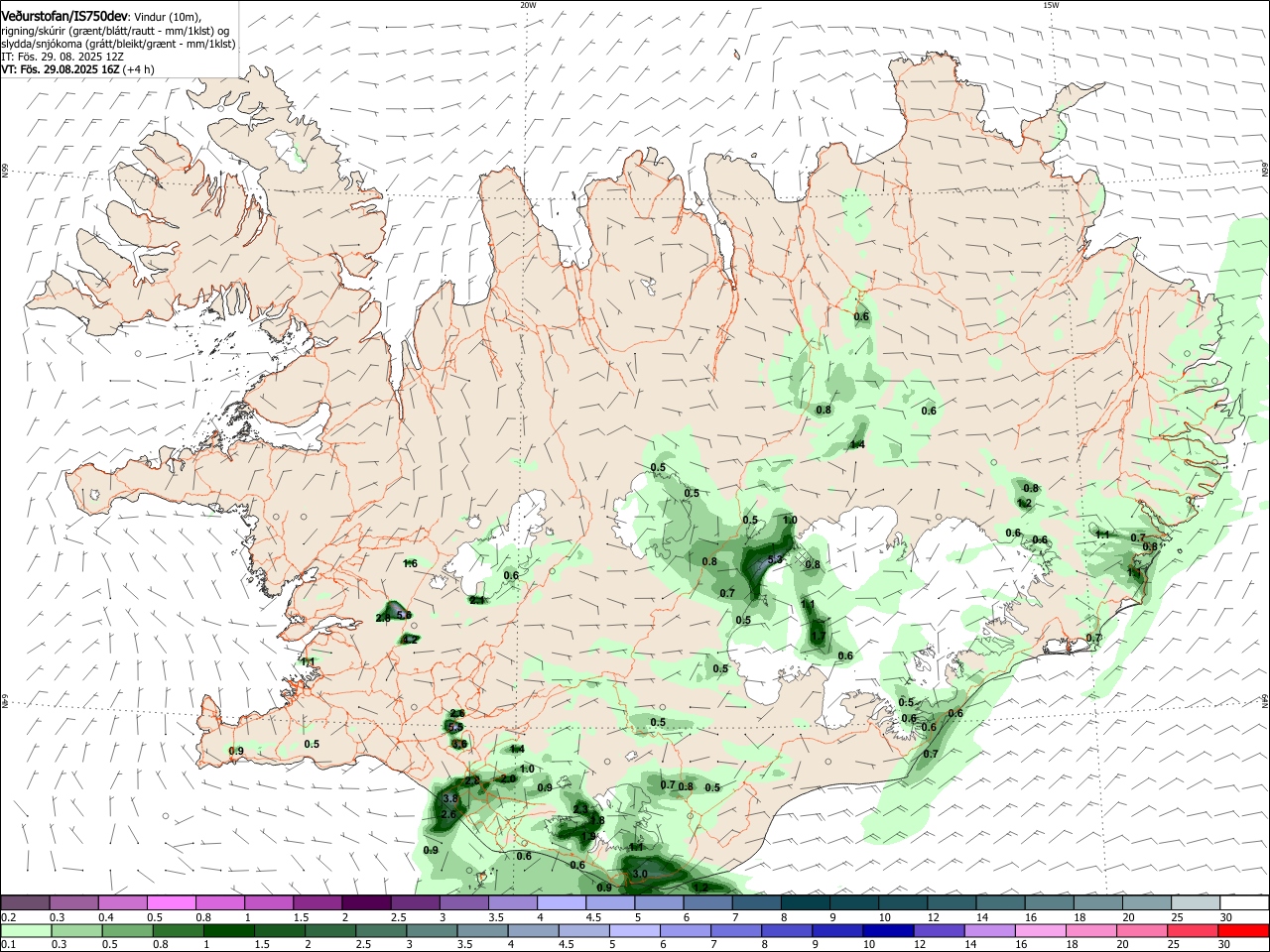Click the 25 swatch in the lower rain bar
Image resolution: width=1270 pixels, height=952 pixels.
click(x=1193, y=930)
